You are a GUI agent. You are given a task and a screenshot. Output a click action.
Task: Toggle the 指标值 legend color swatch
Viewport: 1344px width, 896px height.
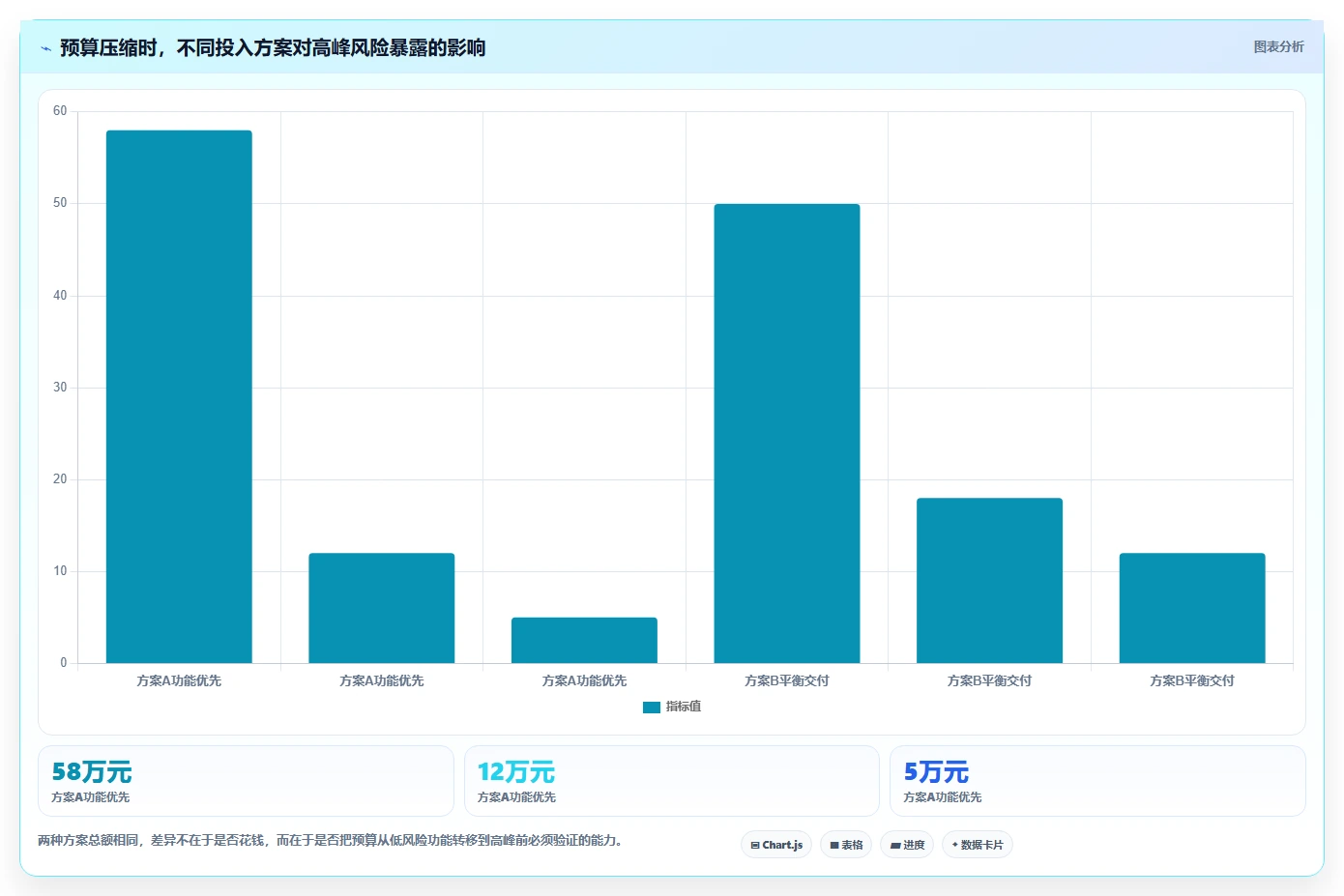[652, 708]
